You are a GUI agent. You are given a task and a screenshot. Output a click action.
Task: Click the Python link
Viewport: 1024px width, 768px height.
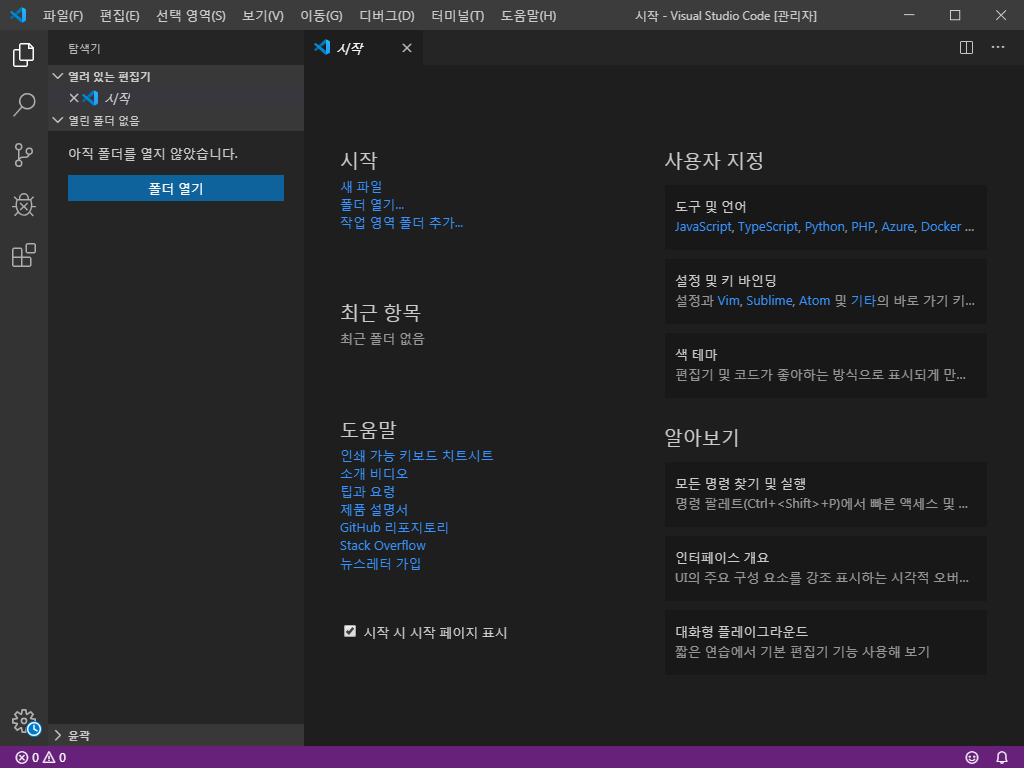tap(825, 227)
